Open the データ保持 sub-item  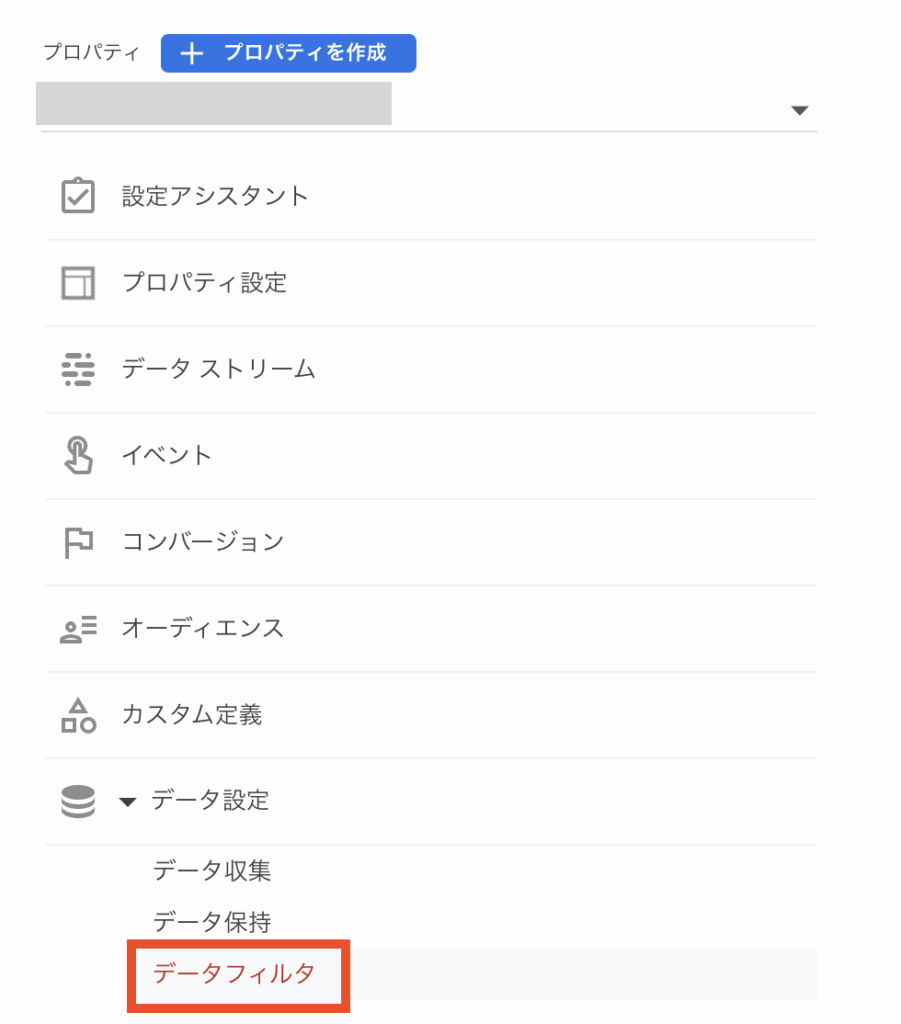click(212, 922)
